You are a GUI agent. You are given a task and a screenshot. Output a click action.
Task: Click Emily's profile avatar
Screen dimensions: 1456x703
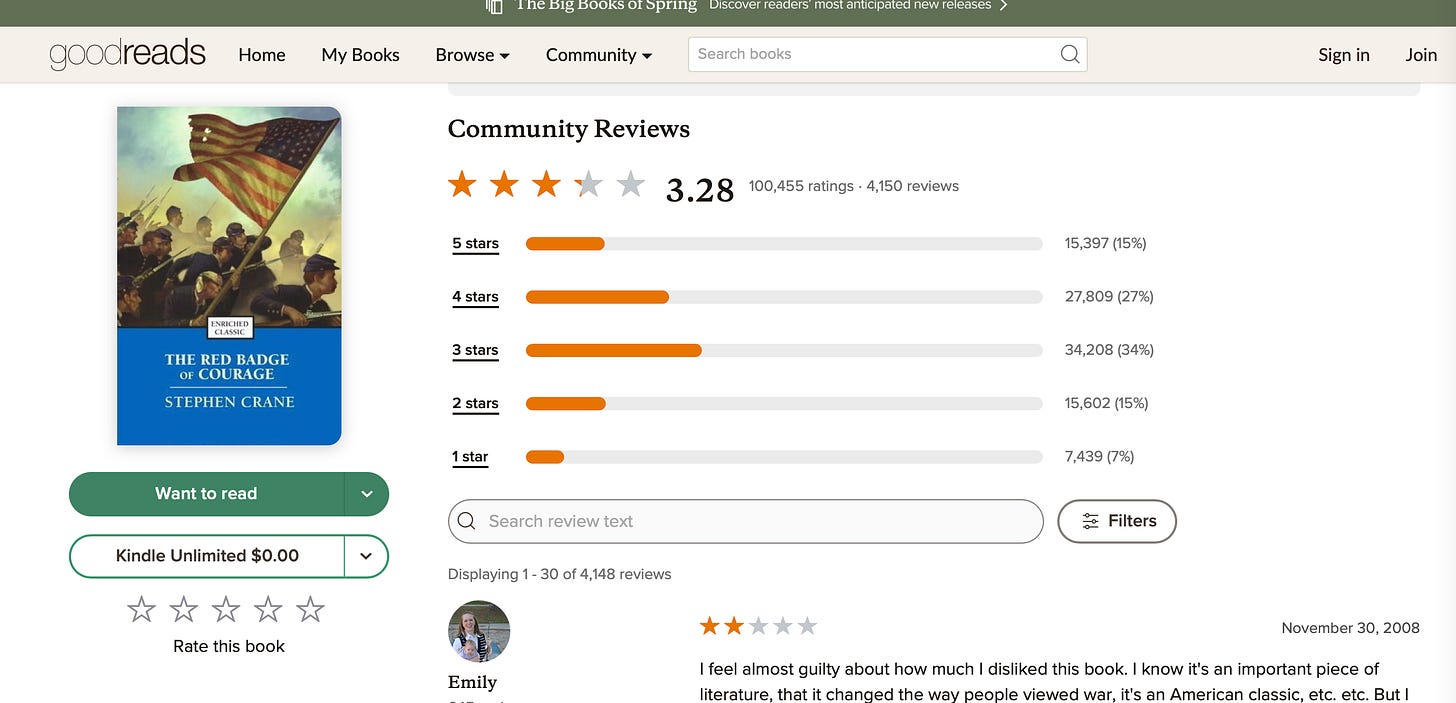[479, 631]
